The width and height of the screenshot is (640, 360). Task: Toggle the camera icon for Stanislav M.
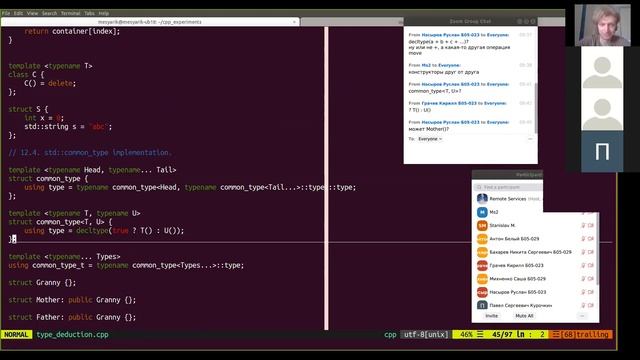[591, 225]
